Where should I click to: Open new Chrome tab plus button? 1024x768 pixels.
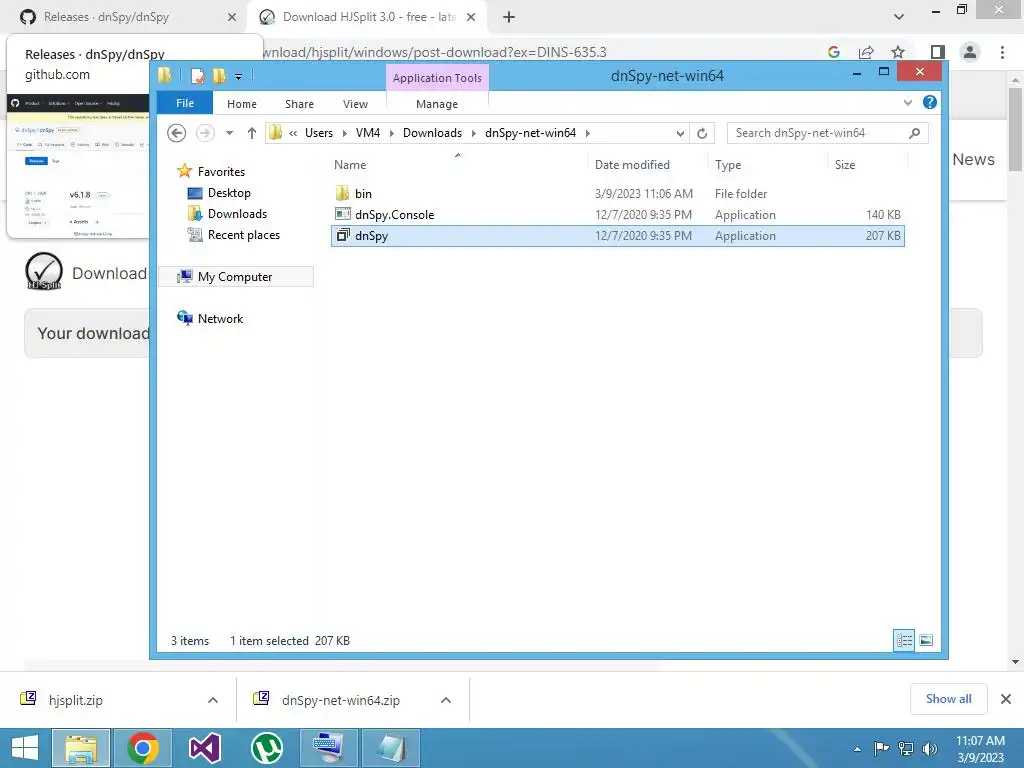509,17
